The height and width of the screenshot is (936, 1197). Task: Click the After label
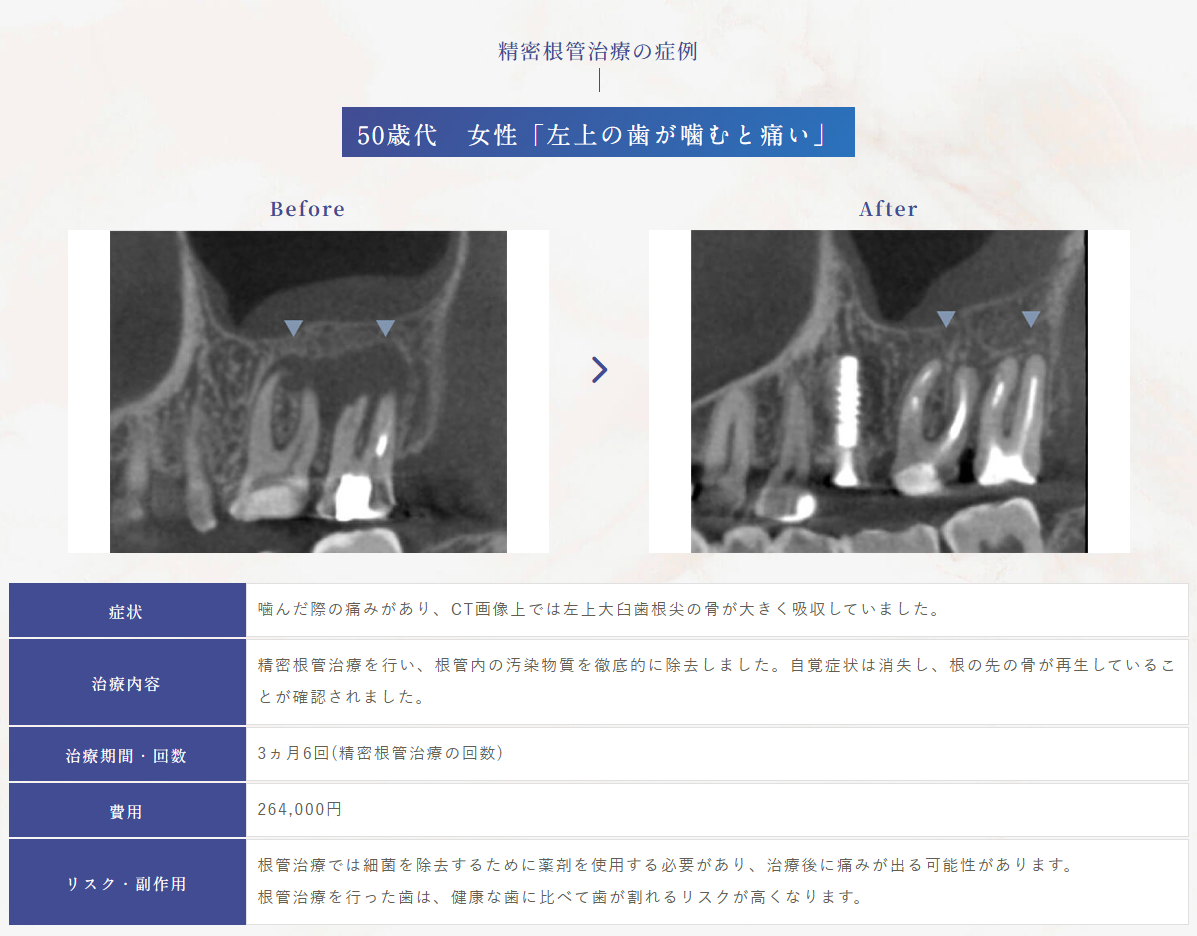click(x=889, y=208)
